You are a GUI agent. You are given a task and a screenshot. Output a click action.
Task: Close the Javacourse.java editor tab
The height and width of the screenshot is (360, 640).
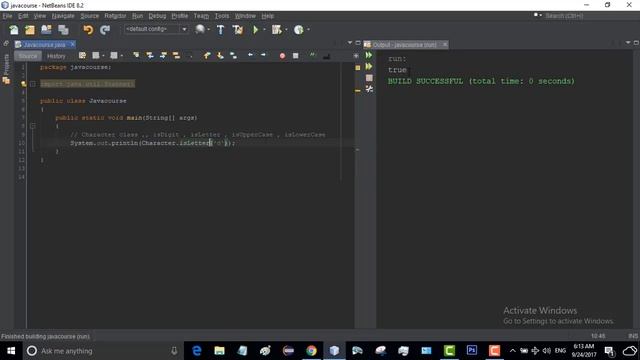click(x=73, y=44)
